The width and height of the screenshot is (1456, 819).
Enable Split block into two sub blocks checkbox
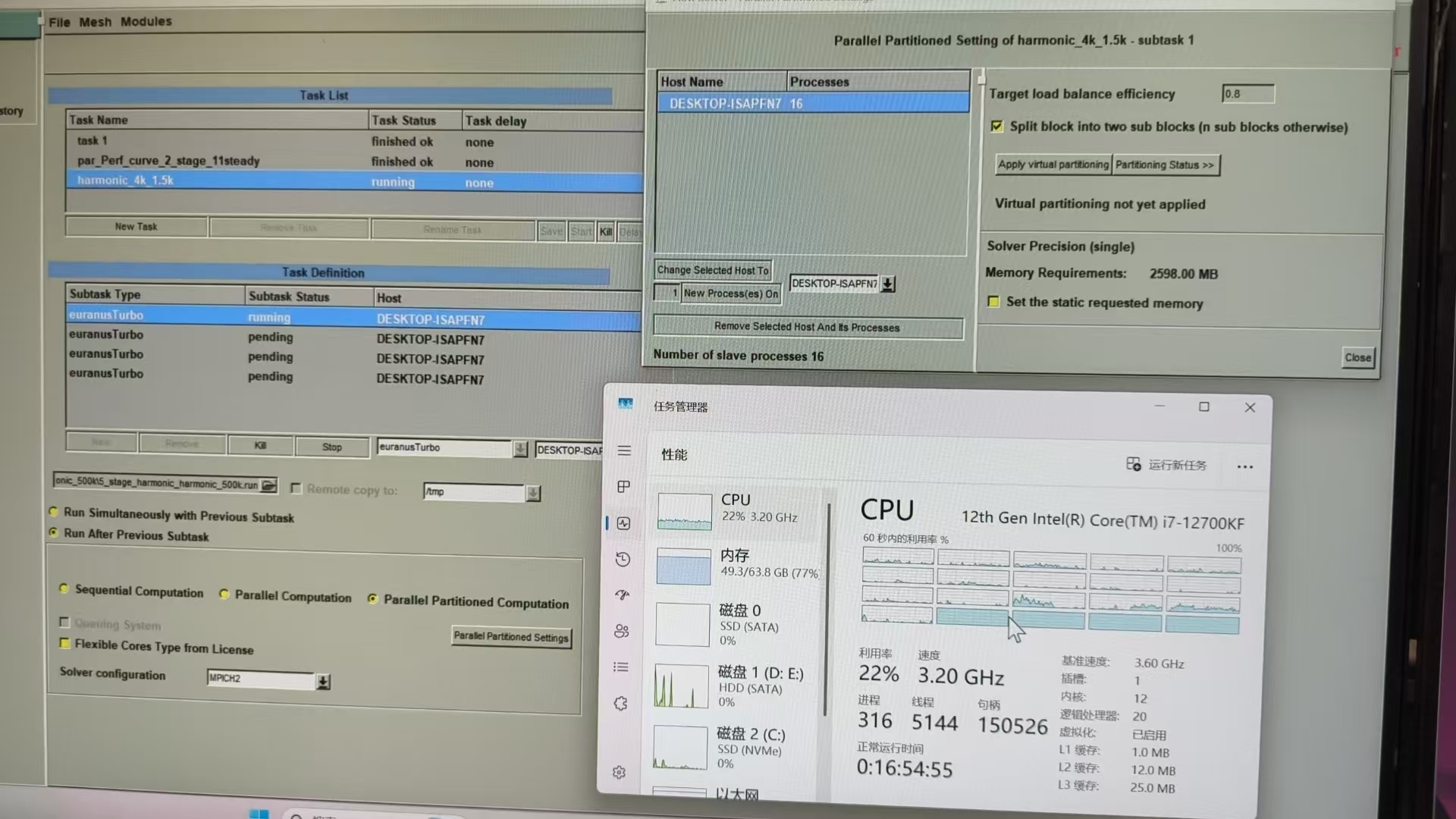(x=996, y=126)
